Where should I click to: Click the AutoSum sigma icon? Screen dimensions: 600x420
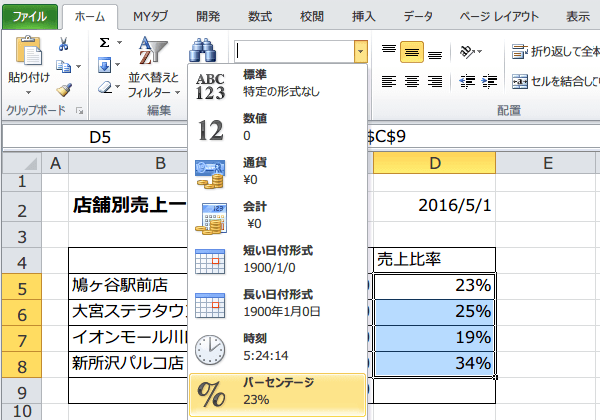pyautogui.click(x=105, y=44)
